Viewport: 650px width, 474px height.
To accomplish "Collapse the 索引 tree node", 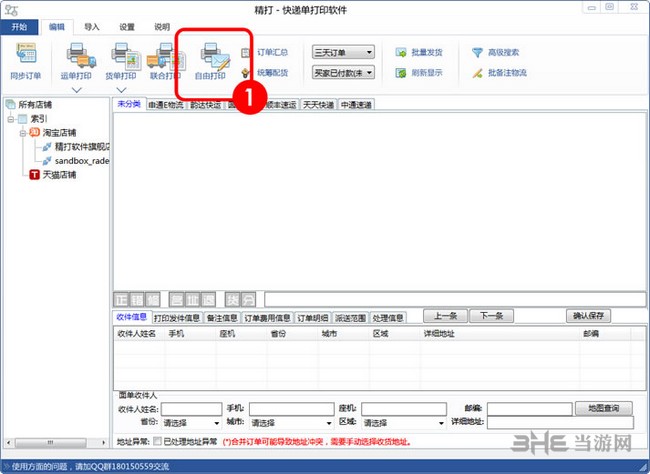I will [11, 119].
